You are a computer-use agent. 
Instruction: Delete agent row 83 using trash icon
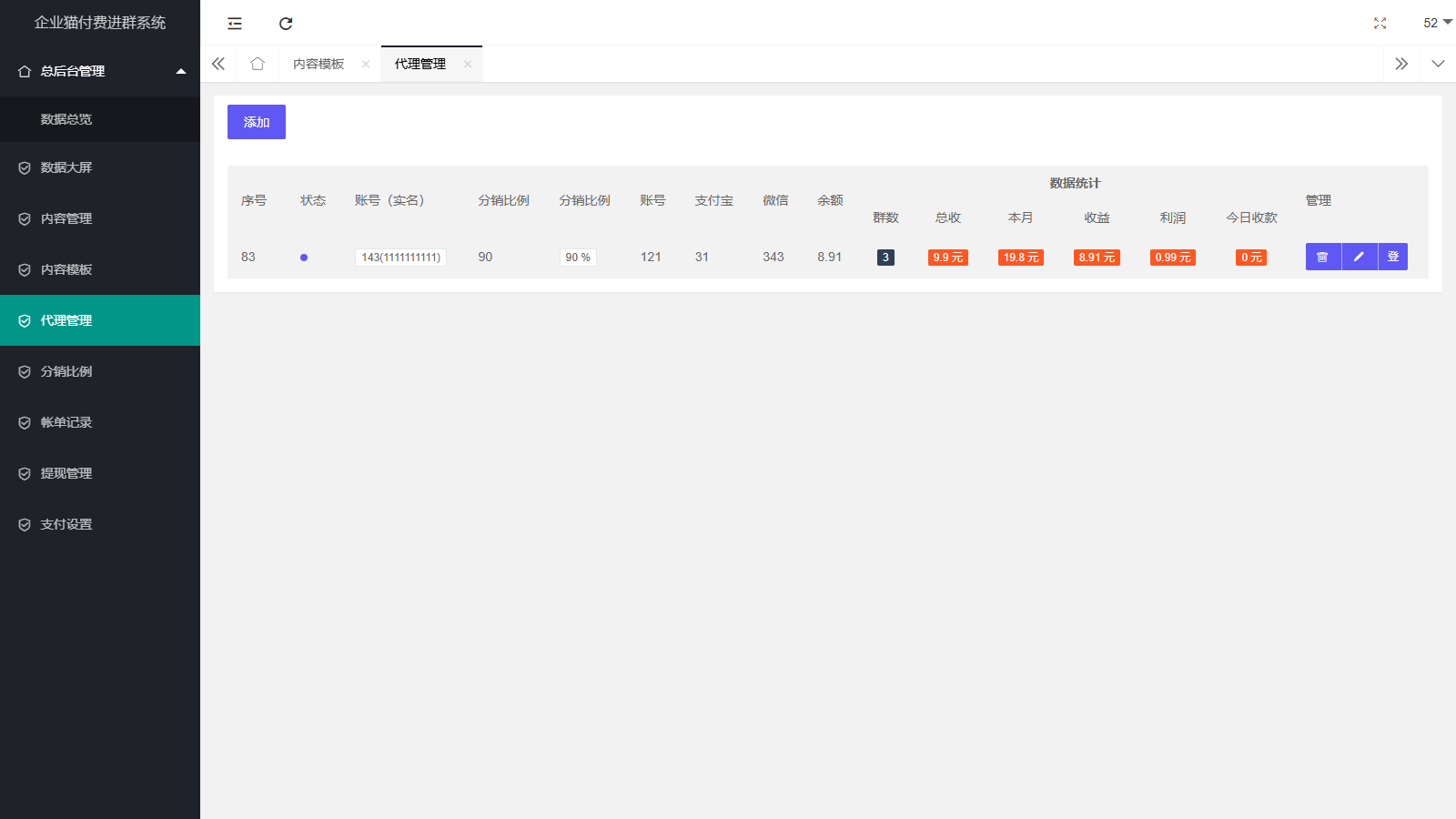point(1323,257)
